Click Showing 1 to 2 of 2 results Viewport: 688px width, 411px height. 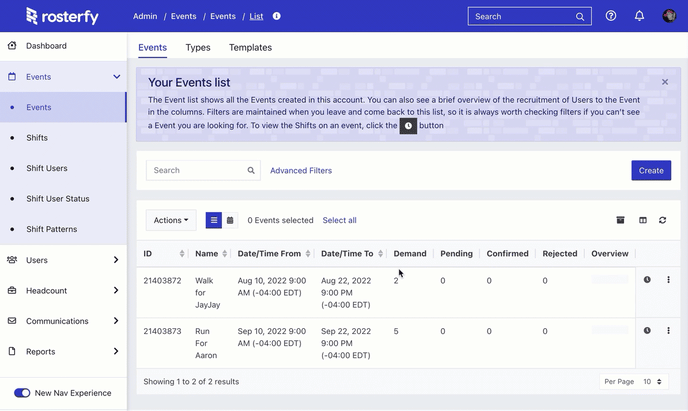point(191,382)
